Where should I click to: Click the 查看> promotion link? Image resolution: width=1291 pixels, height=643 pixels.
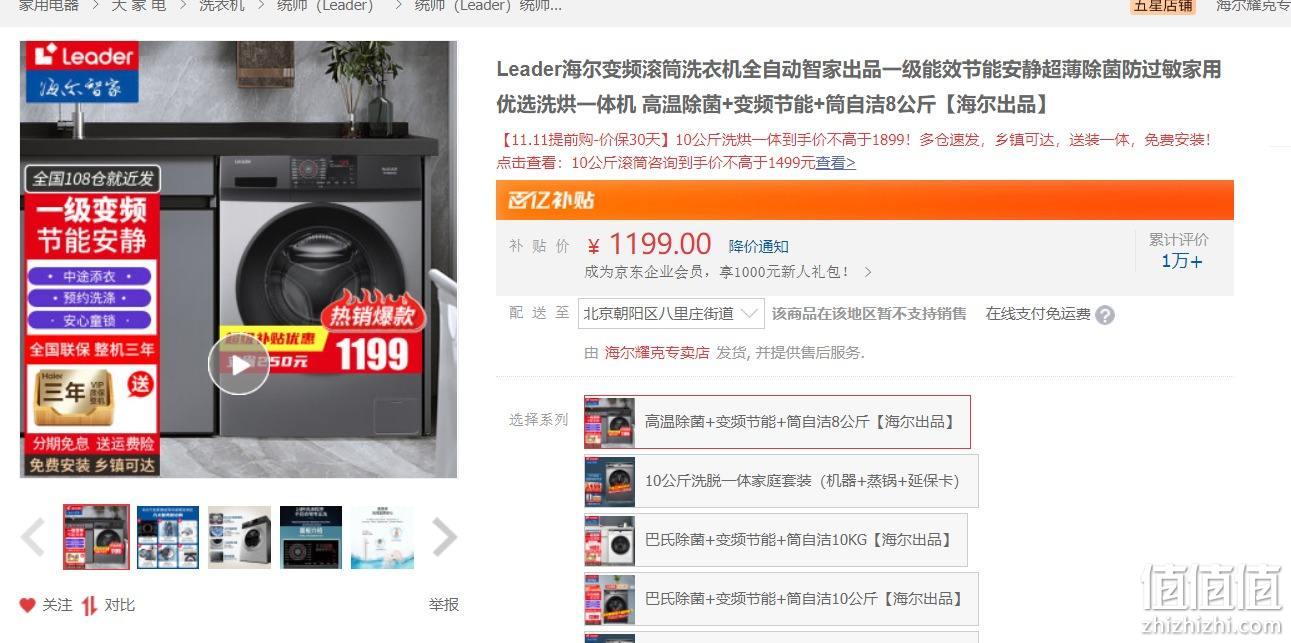836,163
